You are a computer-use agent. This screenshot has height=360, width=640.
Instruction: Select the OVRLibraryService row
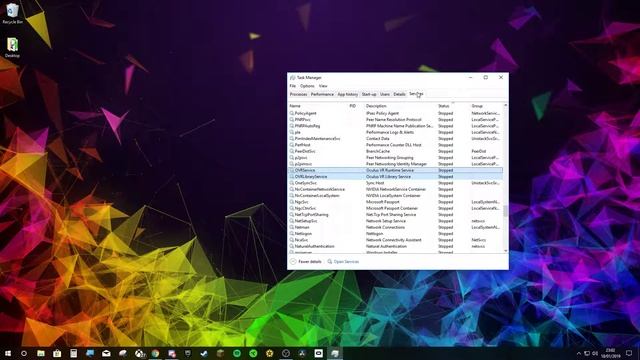click(x=396, y=177)
